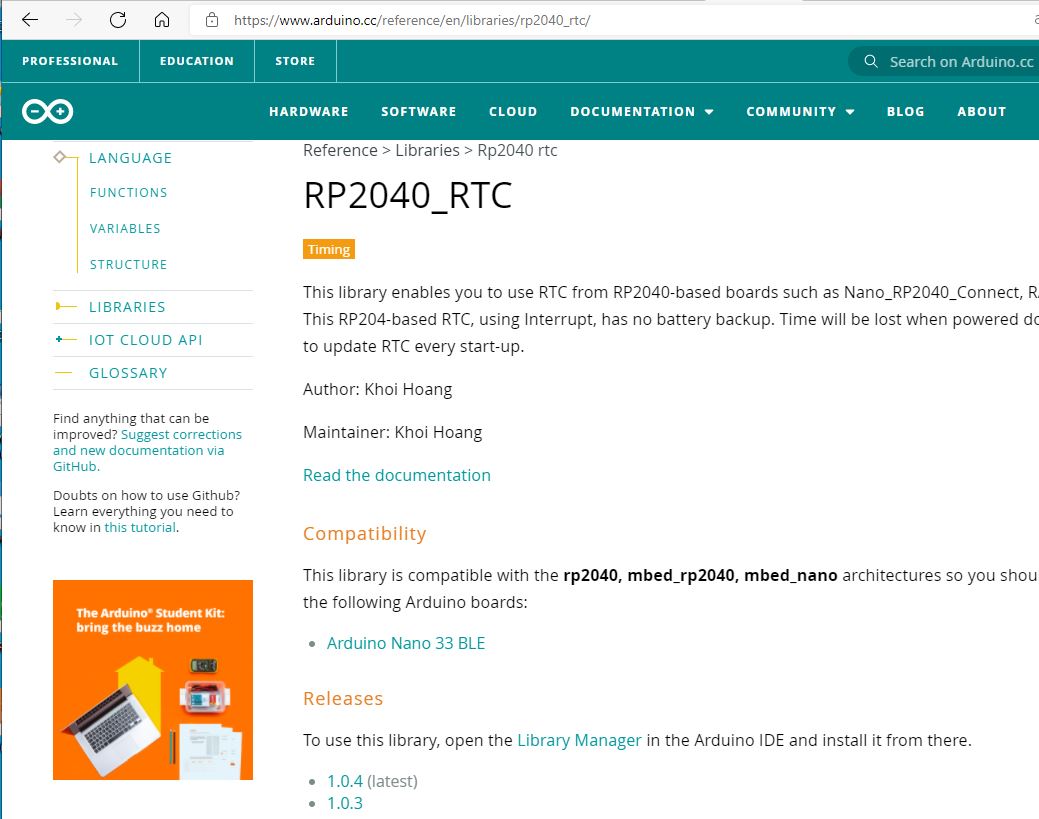Image resolution: width=1039 pixels, height=819 pixels.
Task: Click the Arduino infinity logo
Action: (46, 111)
